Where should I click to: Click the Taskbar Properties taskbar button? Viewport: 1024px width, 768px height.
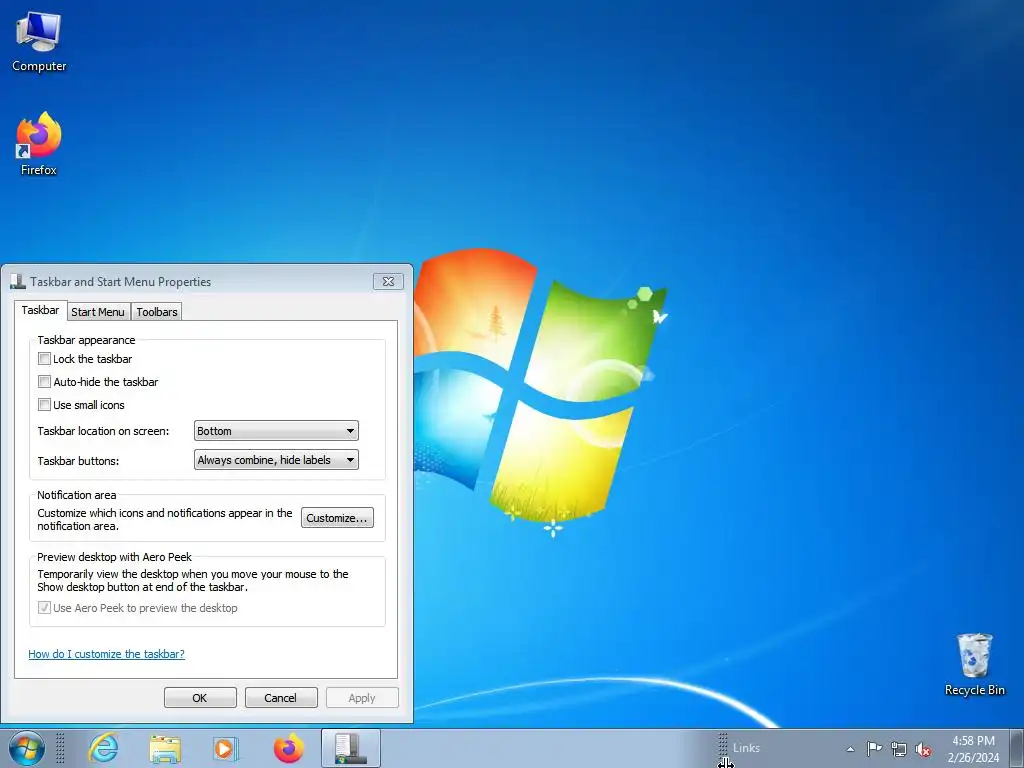click(x=351, y=748)
